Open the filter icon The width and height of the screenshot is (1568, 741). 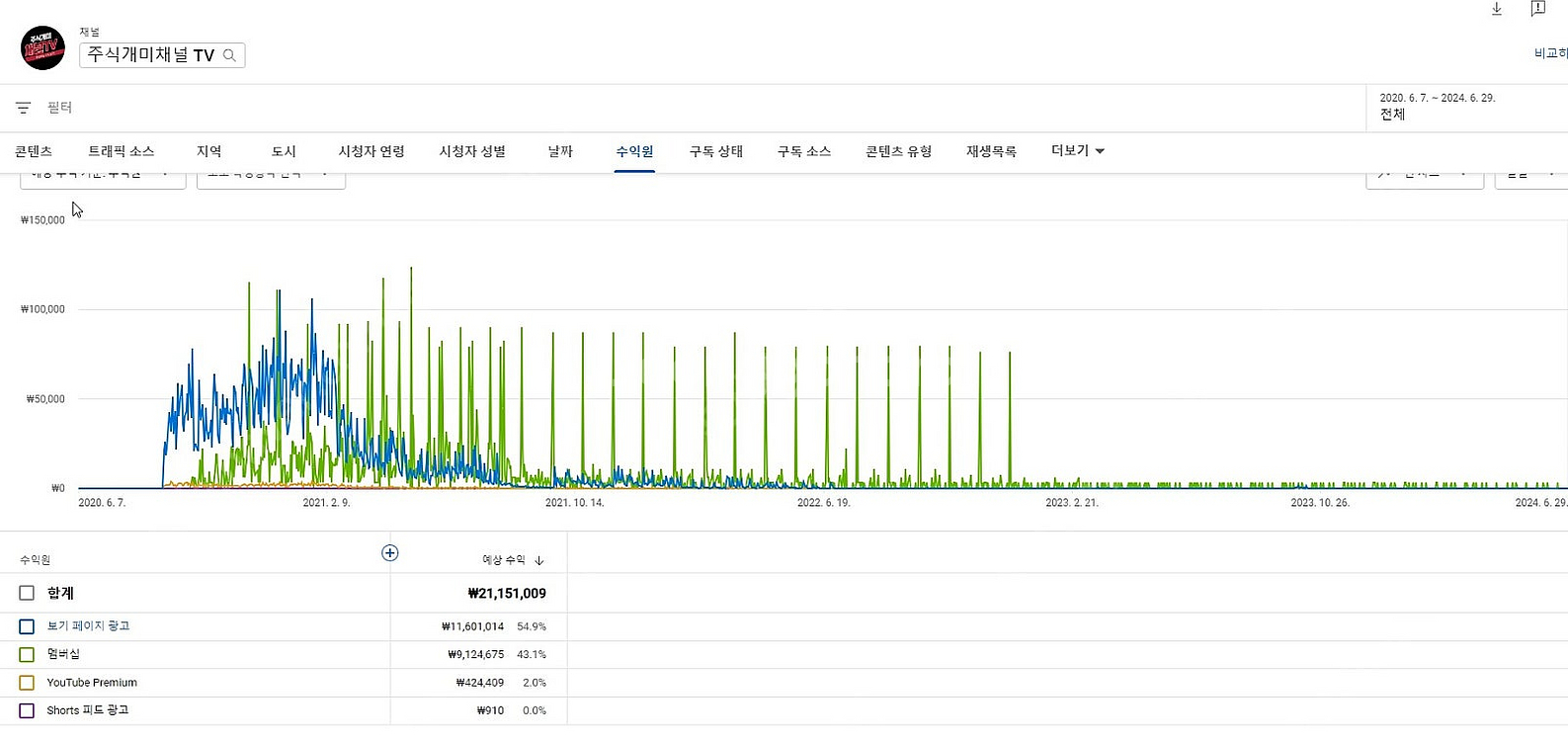[x=23, y=108]
